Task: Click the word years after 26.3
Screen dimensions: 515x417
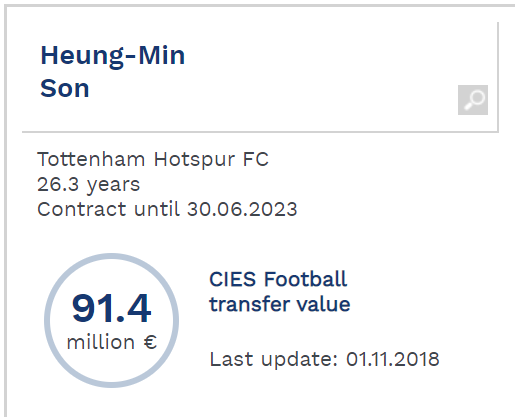Action: point(113,185)
